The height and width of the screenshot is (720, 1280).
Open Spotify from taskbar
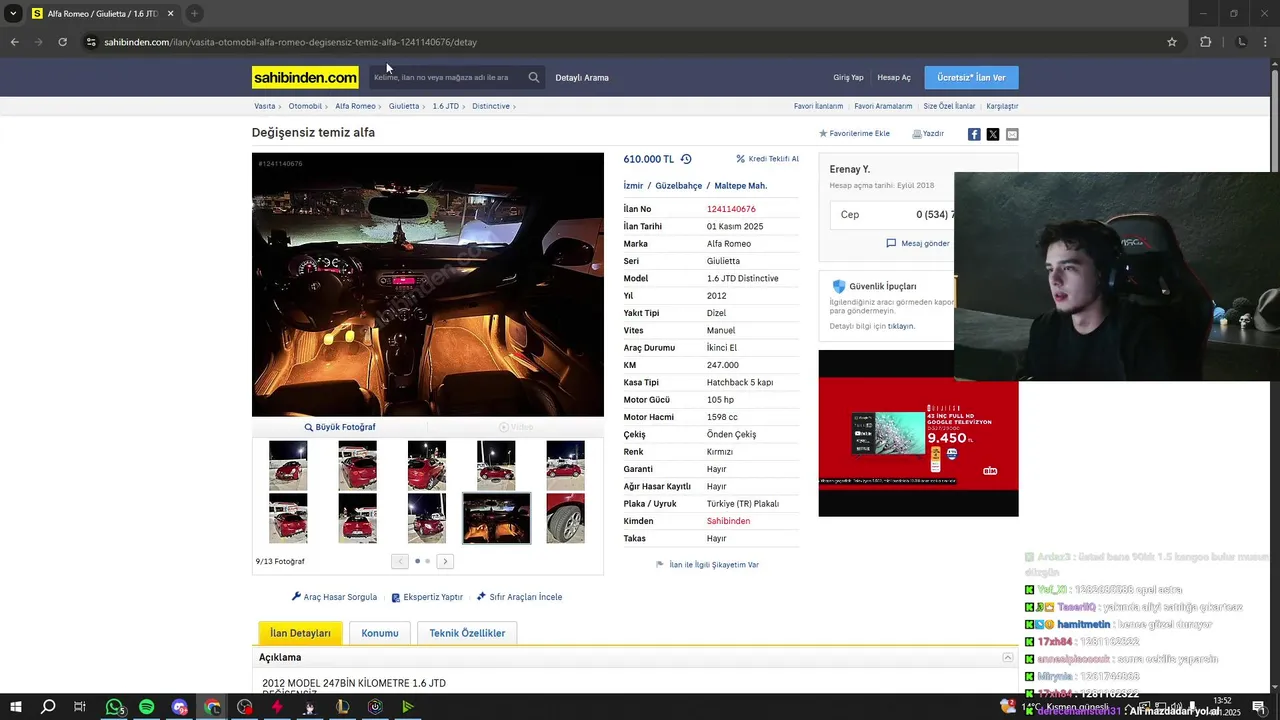point(147,707)
